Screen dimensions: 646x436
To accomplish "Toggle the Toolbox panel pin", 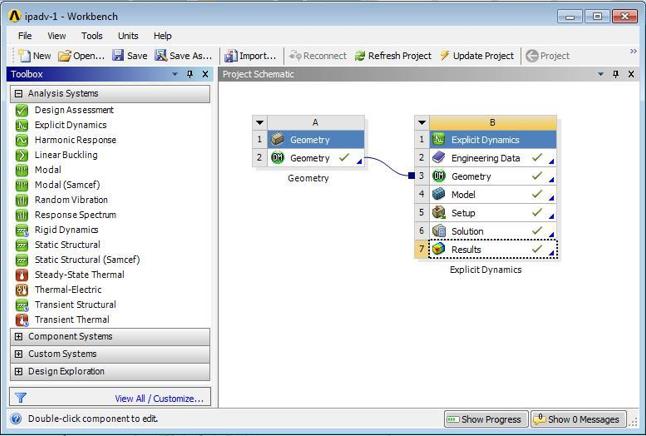I will (x=190, y=75).
